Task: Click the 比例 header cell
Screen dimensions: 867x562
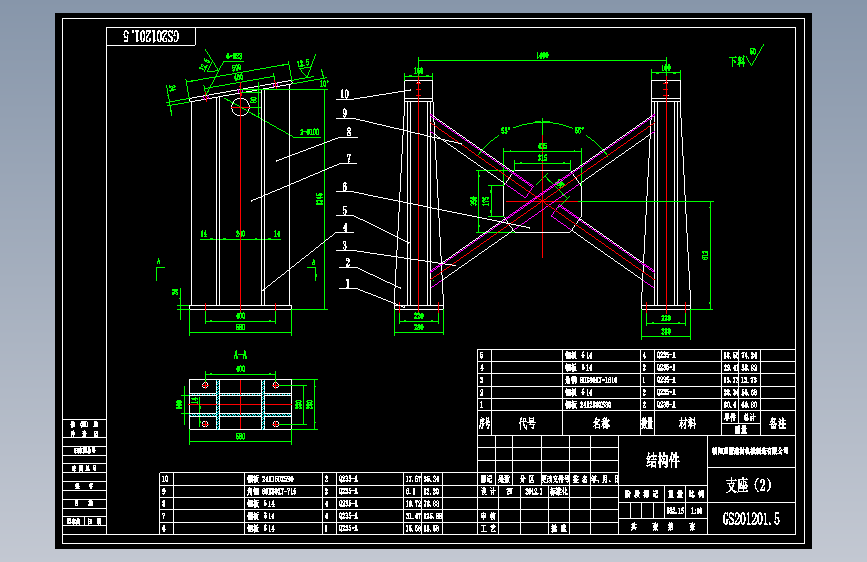Action: 696,494
